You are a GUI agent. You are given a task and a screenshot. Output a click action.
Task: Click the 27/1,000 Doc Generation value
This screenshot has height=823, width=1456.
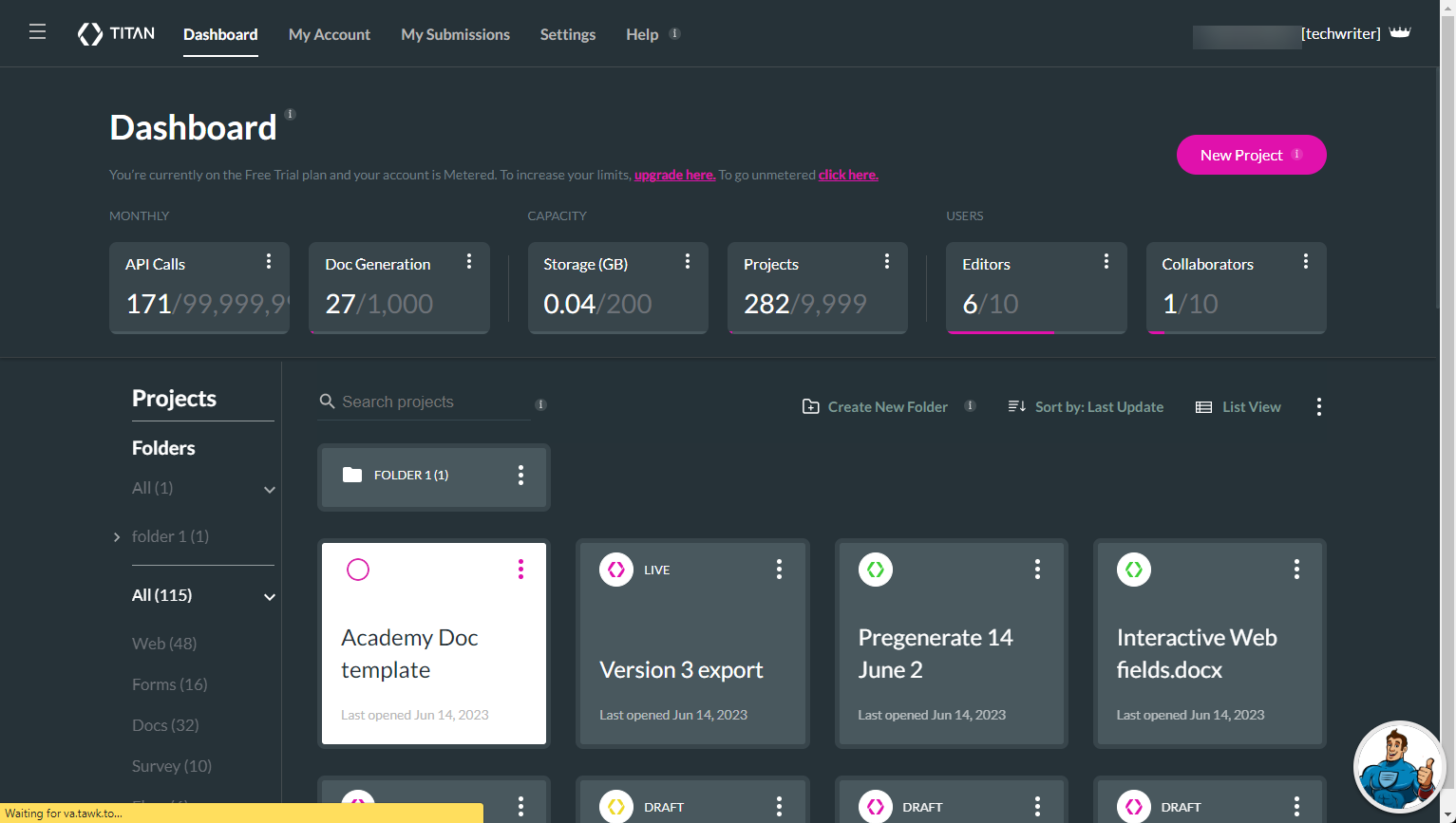pyautogui.click(x=379, y=304)
